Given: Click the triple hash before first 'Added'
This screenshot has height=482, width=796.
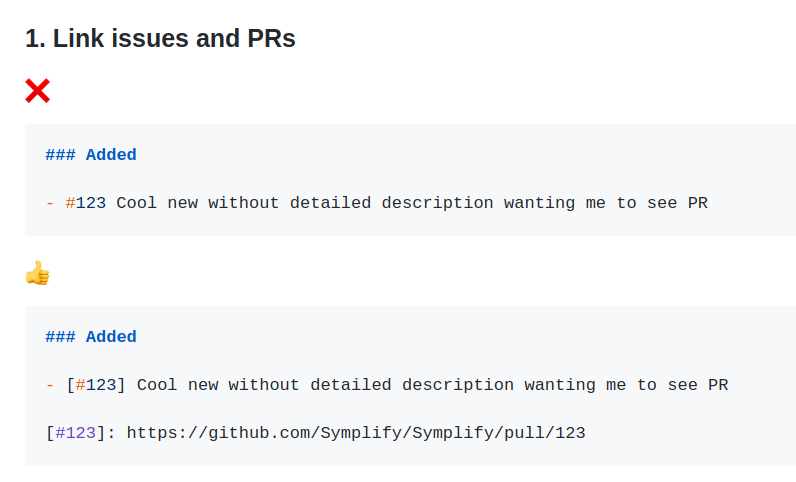Looking at the screenshot, I should click(60, 154).
